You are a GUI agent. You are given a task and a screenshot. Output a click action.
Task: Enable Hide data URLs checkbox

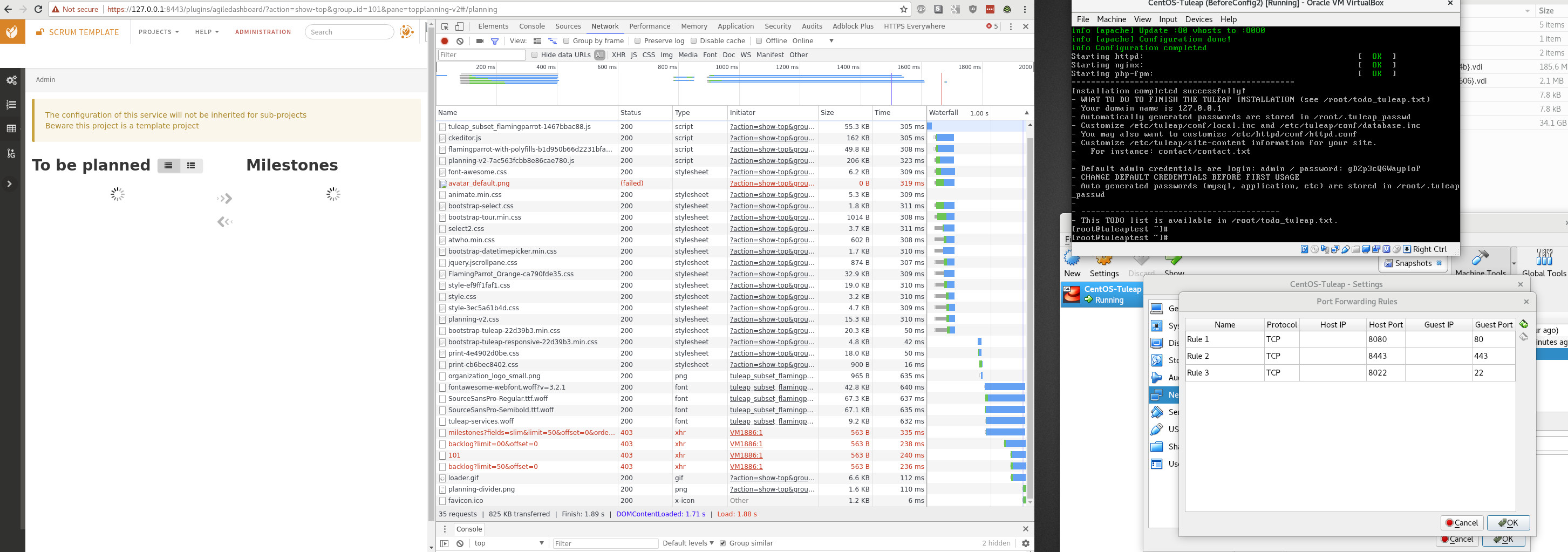[x=534, y=55]
